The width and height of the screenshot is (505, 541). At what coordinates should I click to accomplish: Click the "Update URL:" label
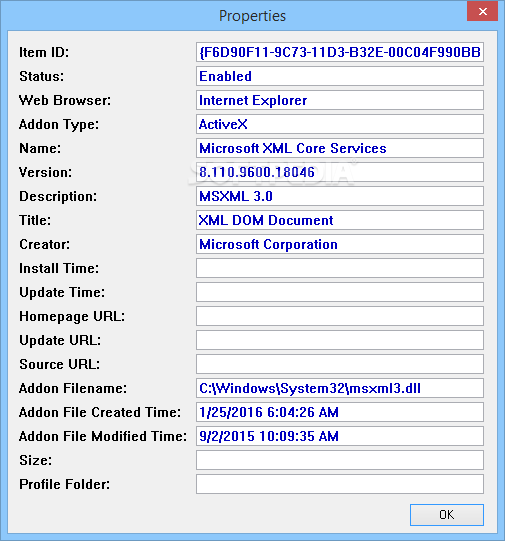pos(60,341)
